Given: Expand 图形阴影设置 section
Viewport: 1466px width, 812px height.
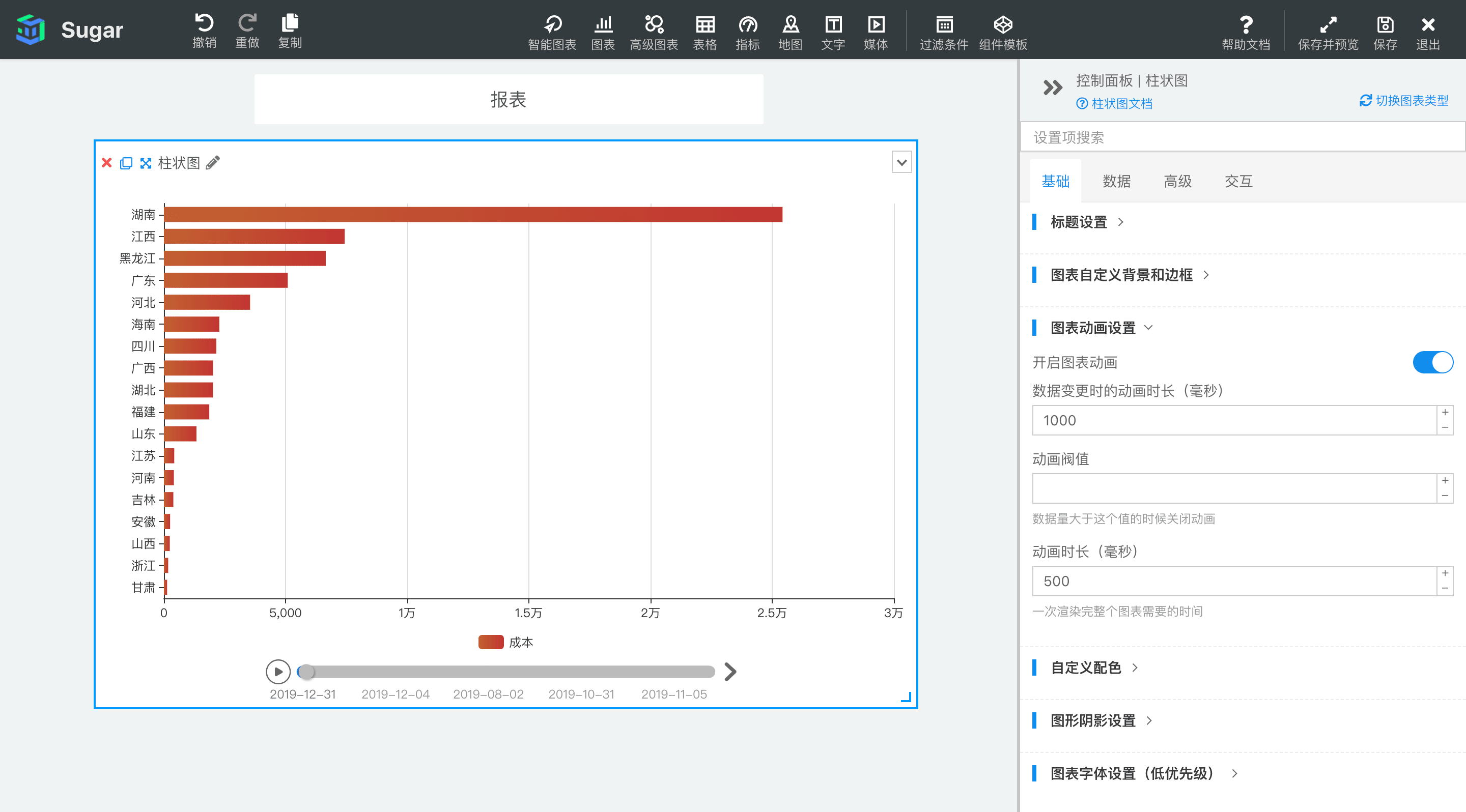Looking at the screenshot, I should pyautogui.click(x=1101, y=720).
